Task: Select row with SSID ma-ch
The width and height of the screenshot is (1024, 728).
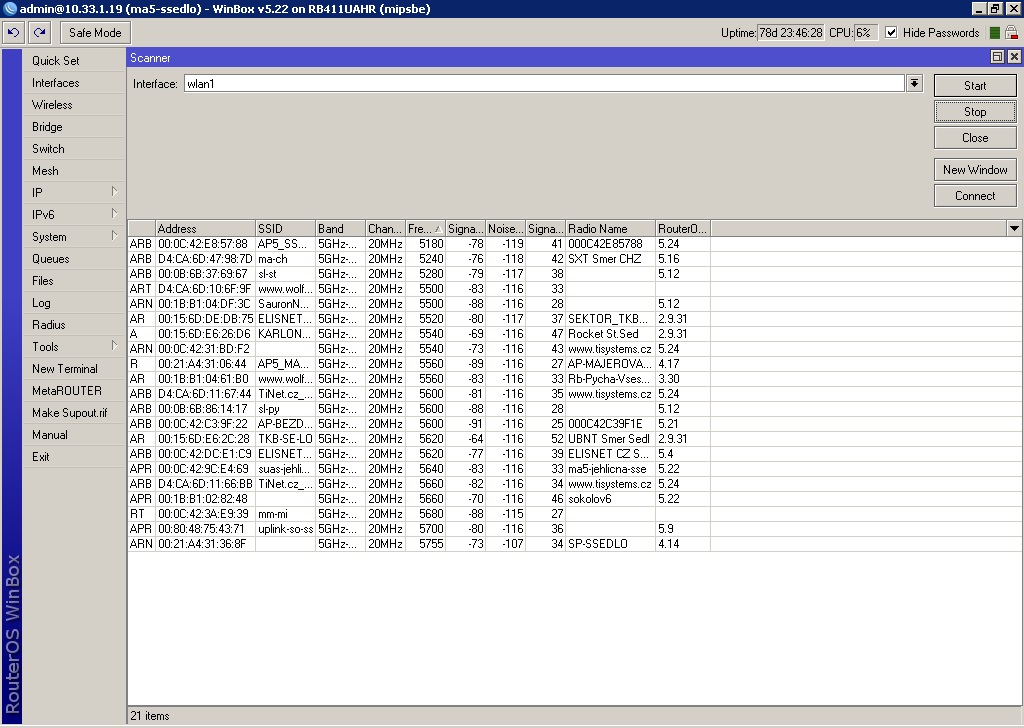Action: point(575,259)
